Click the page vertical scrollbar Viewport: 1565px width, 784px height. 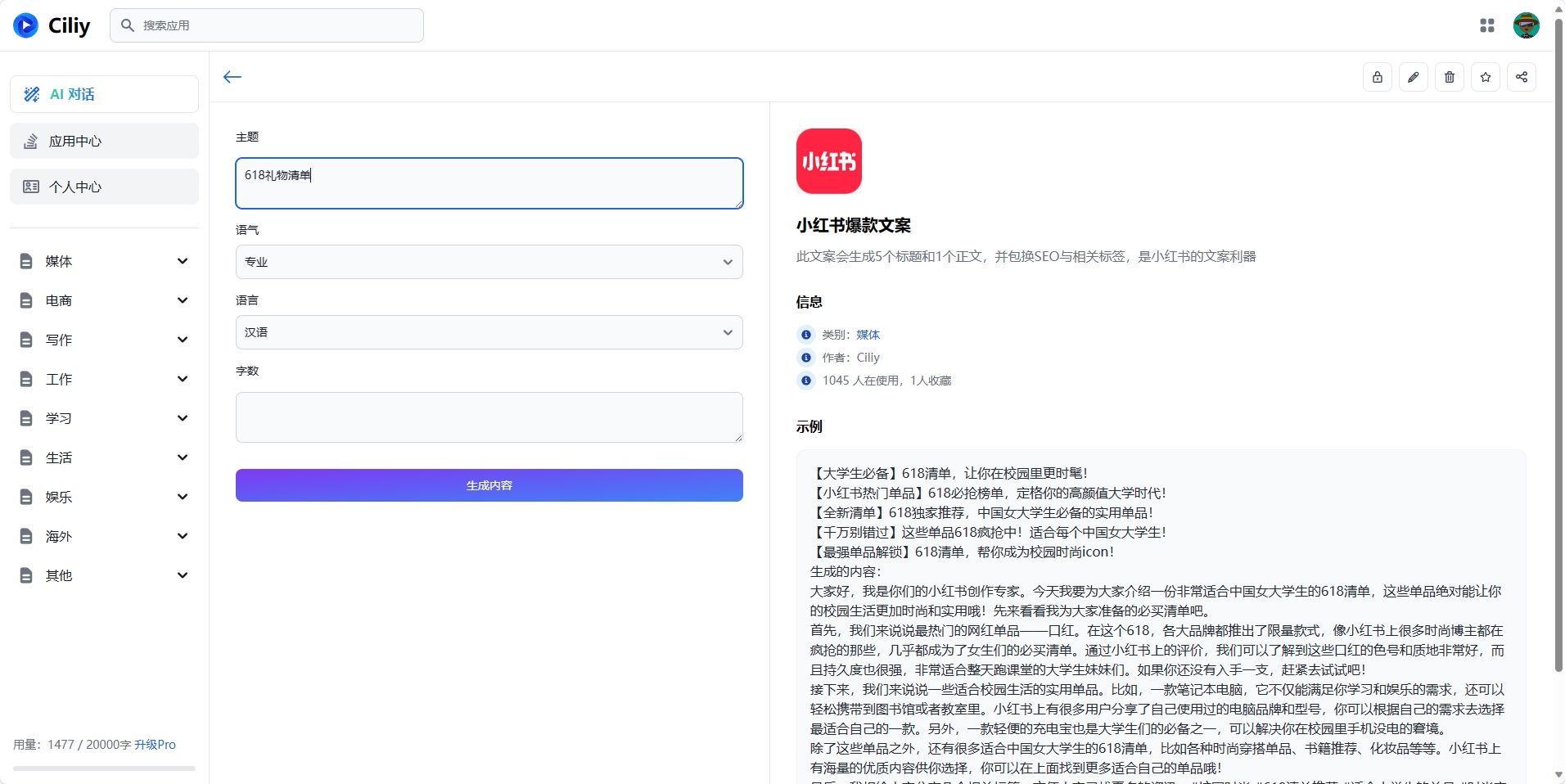click(x=1558, y=344)
